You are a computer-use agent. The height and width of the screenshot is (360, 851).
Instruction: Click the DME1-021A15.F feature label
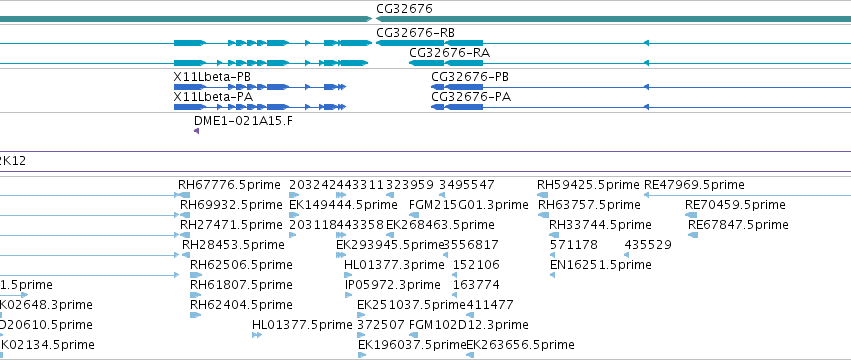click(243, 121)
